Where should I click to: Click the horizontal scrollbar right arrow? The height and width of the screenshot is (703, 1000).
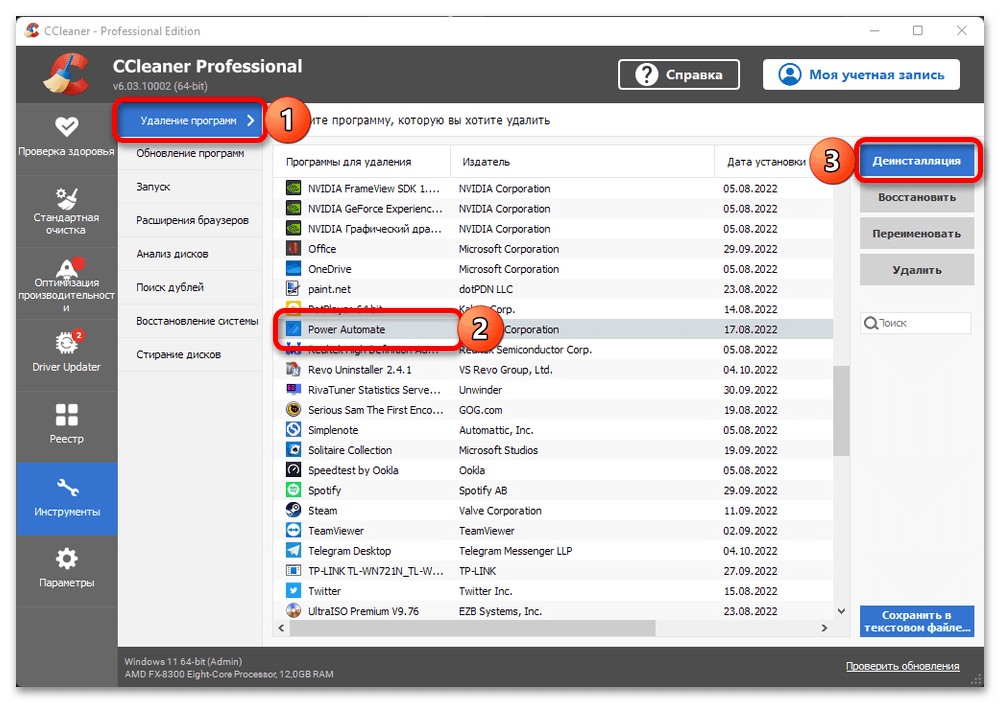(824, 628)
